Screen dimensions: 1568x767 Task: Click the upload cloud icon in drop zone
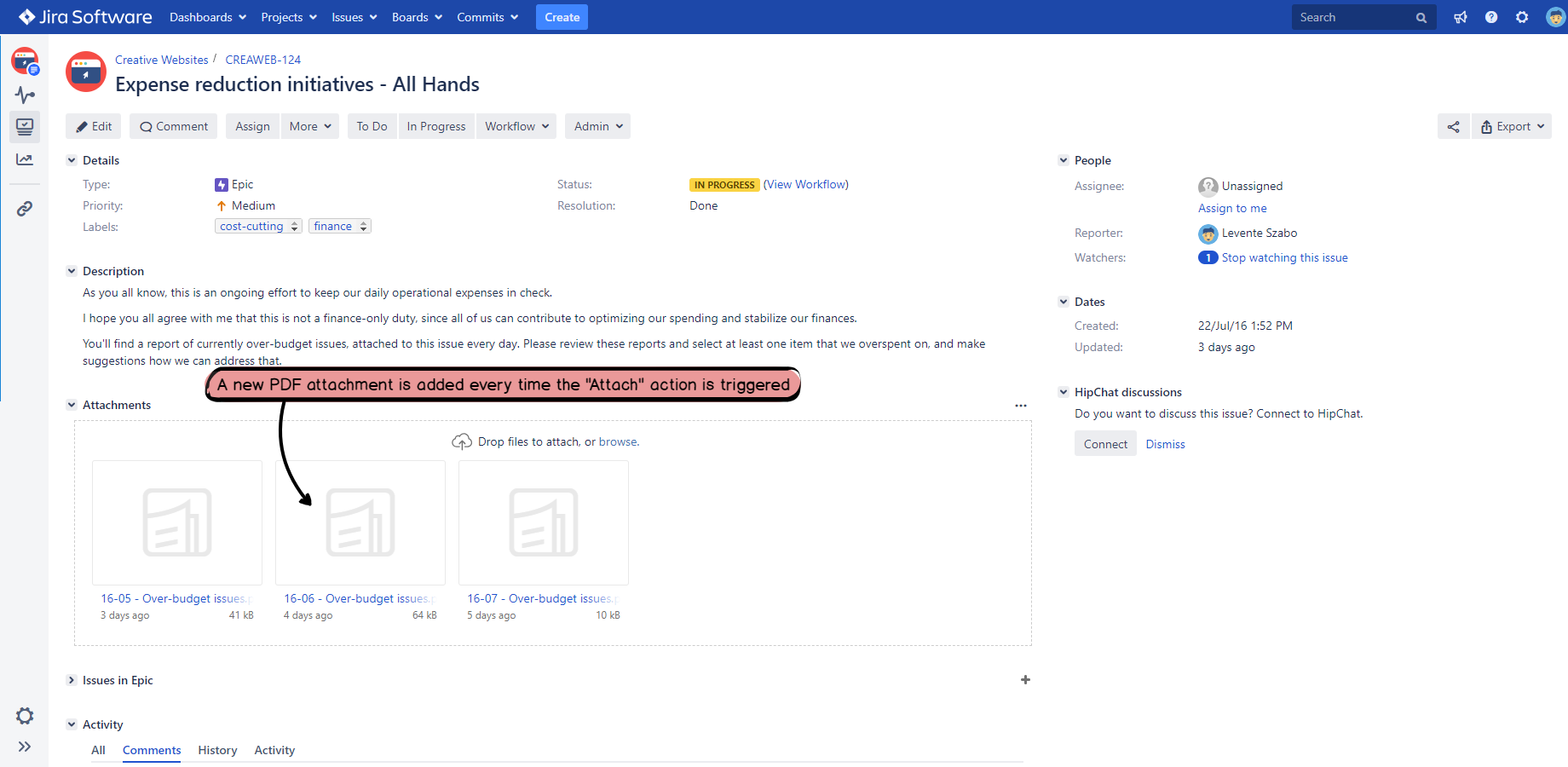(x=462, y=441)
